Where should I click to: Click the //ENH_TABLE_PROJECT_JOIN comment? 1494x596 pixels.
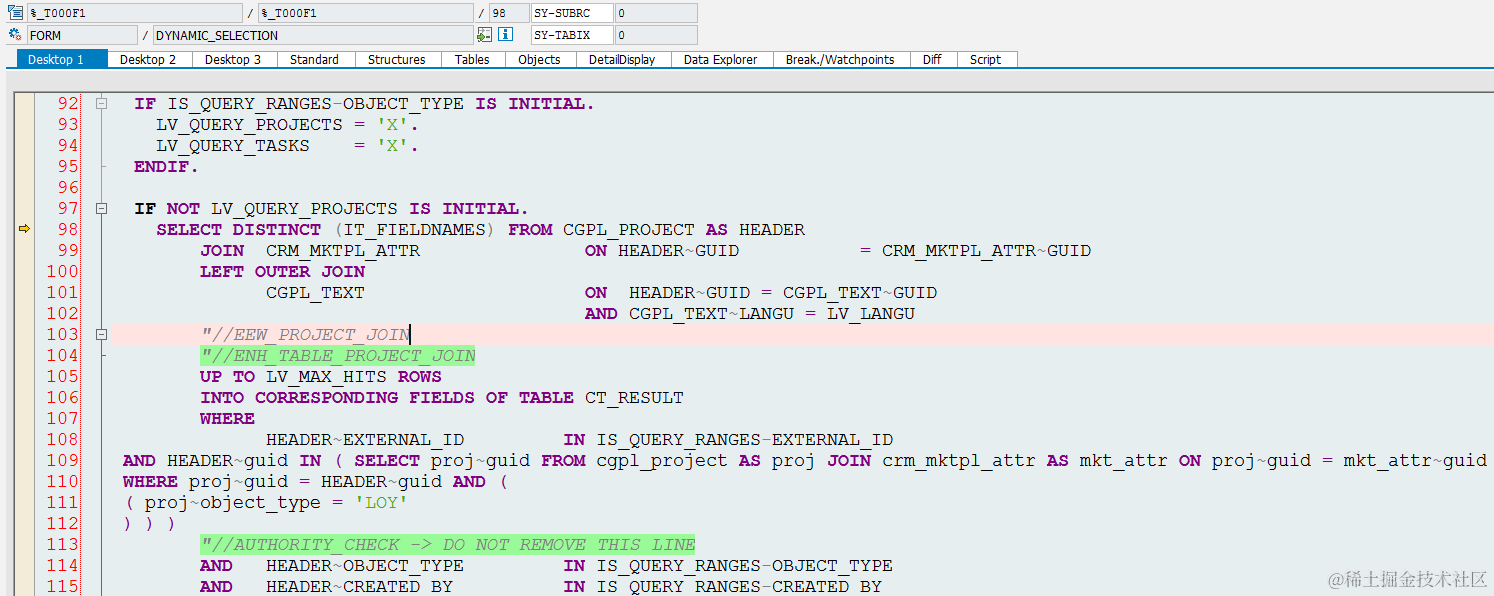[x=338, y=356]
